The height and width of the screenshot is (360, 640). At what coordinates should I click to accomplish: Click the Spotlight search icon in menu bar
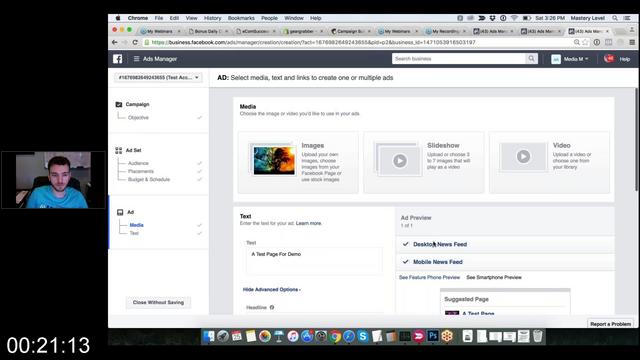(x=615, y=18)
